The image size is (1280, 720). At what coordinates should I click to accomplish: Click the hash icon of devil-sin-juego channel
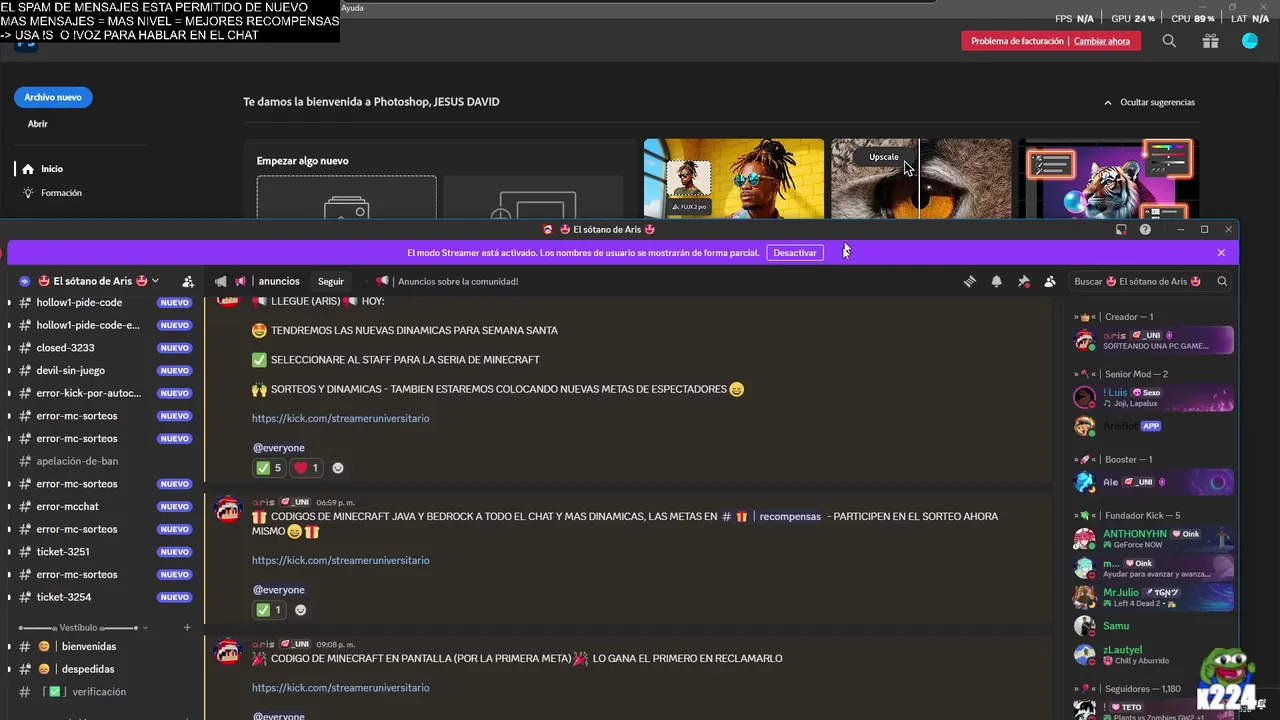(x=25, y=370)
